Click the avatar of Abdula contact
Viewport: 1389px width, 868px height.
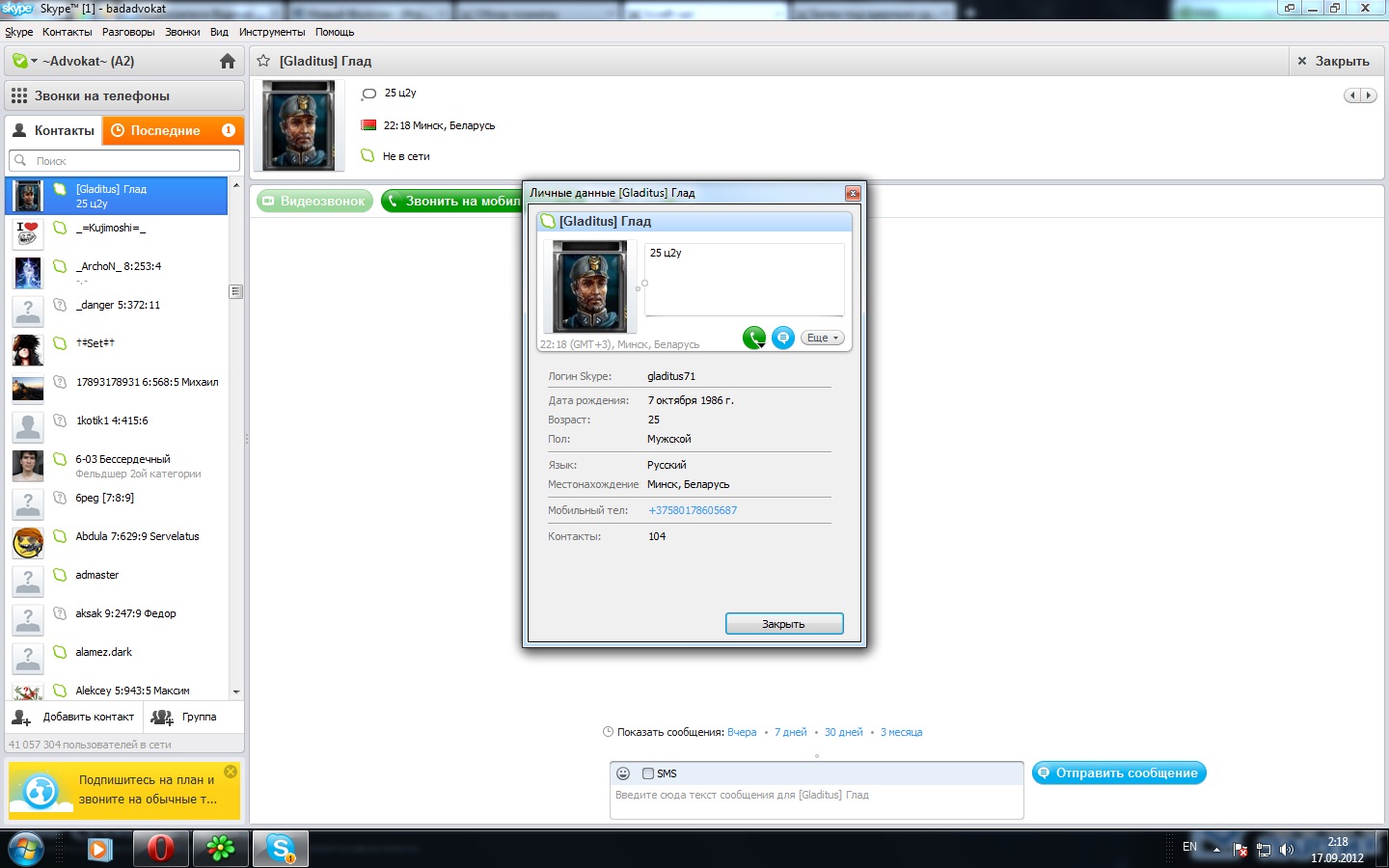[28, 543]
